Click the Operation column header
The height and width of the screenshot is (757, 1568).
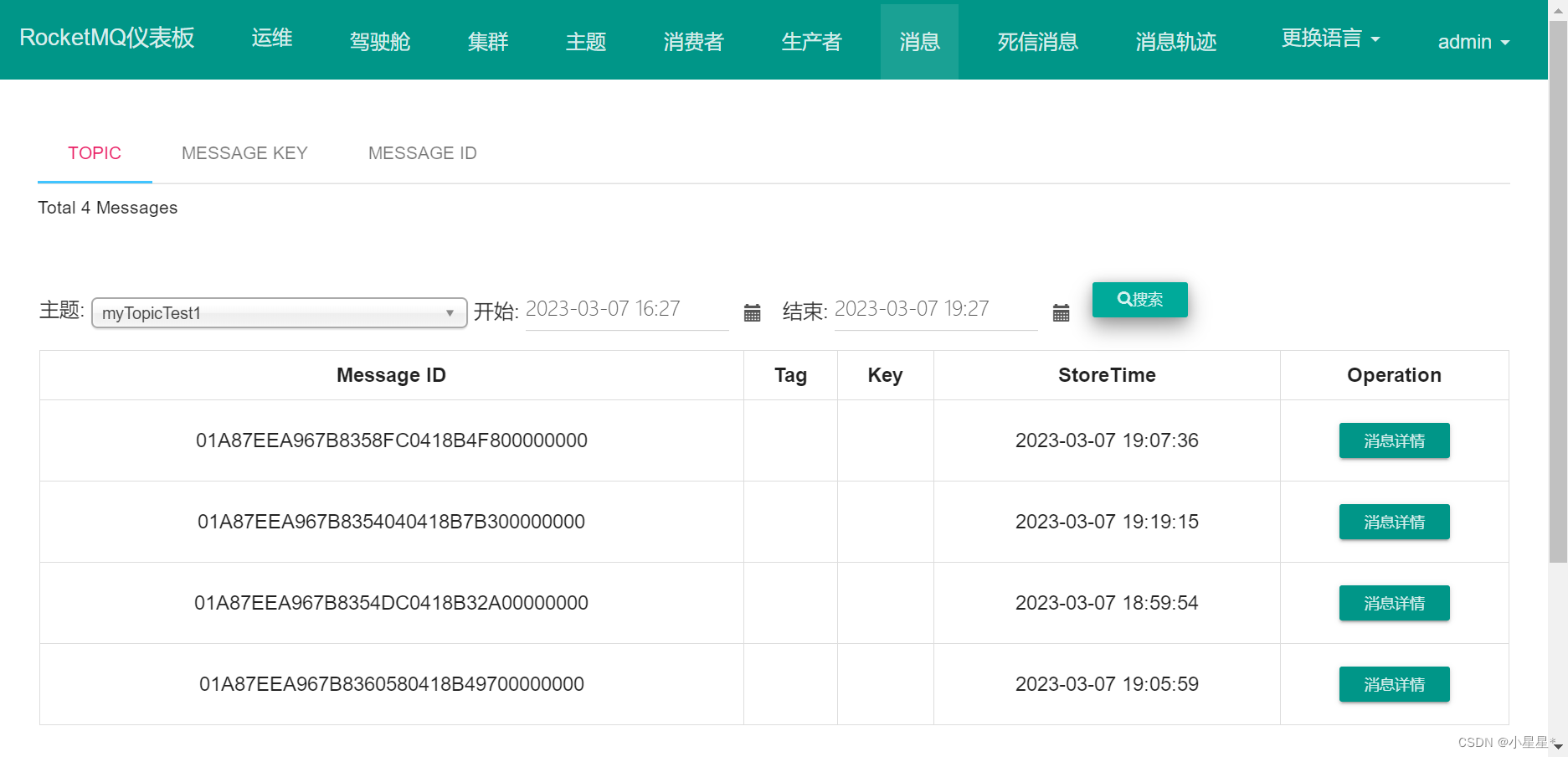pos(1395,375)
